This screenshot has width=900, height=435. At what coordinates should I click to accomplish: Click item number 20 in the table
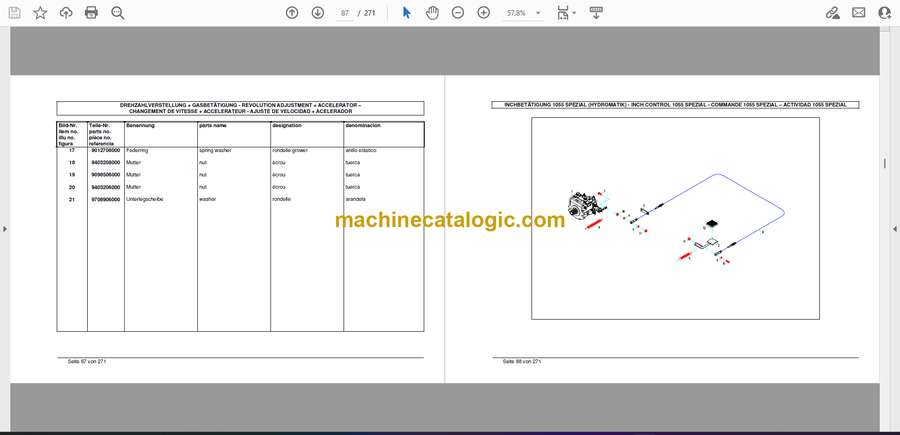click(71, 187)
